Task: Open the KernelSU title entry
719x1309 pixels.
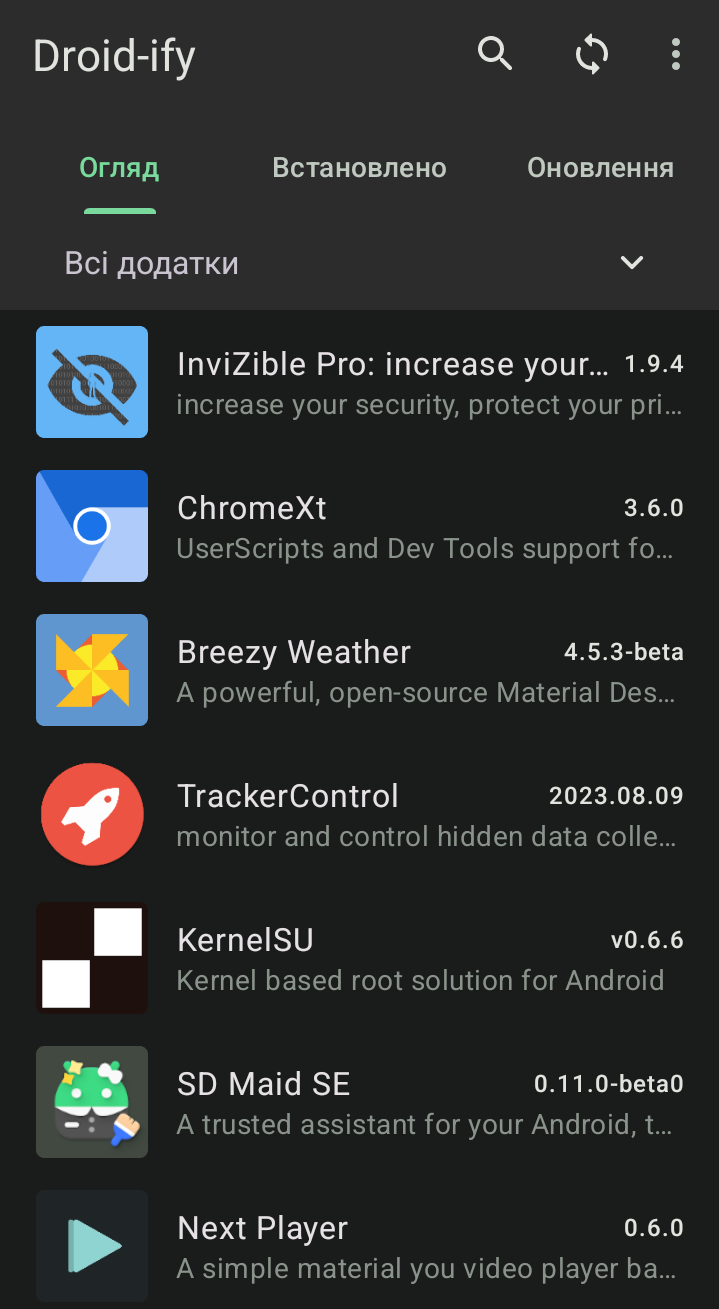Action: click(x=245, y=940)
